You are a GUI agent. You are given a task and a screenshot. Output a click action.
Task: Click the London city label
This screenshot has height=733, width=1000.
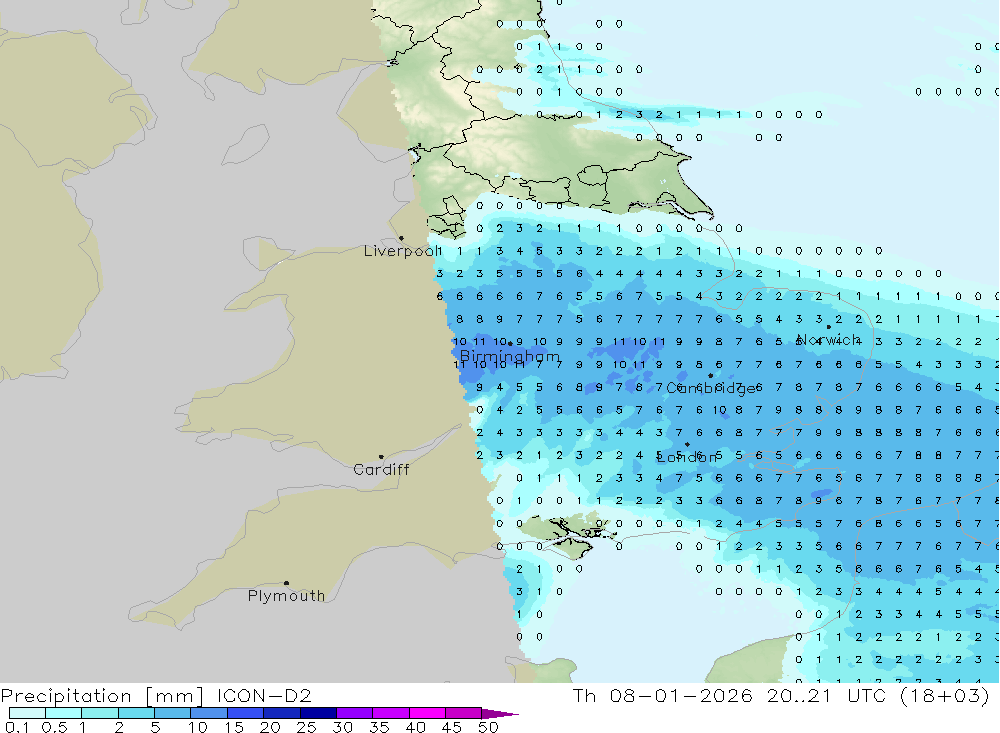coord(687,457)
